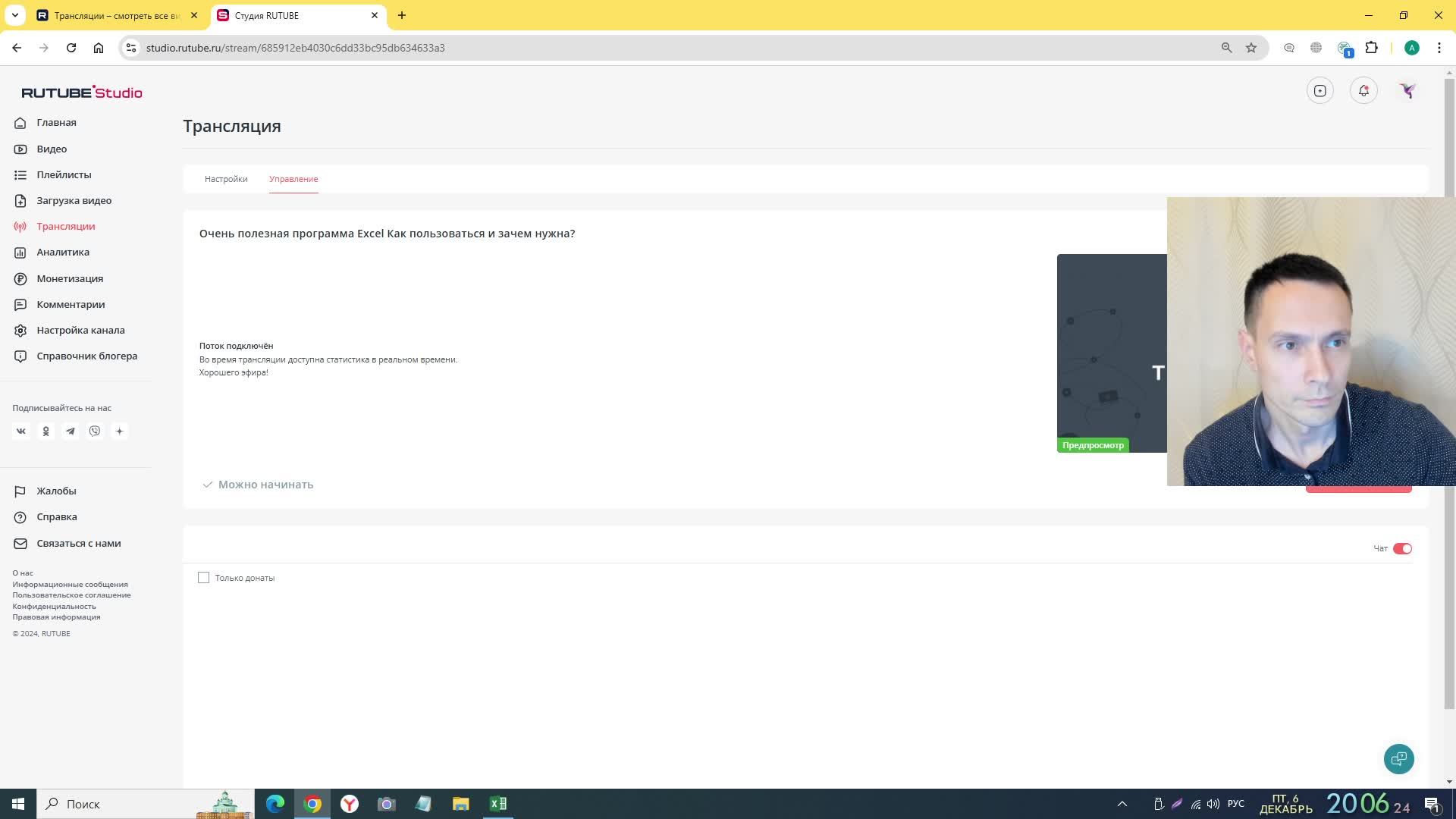Open the channel avatar menu
The width and height of the screenshot is (1456, 819).
click(x=1407, y=91)
